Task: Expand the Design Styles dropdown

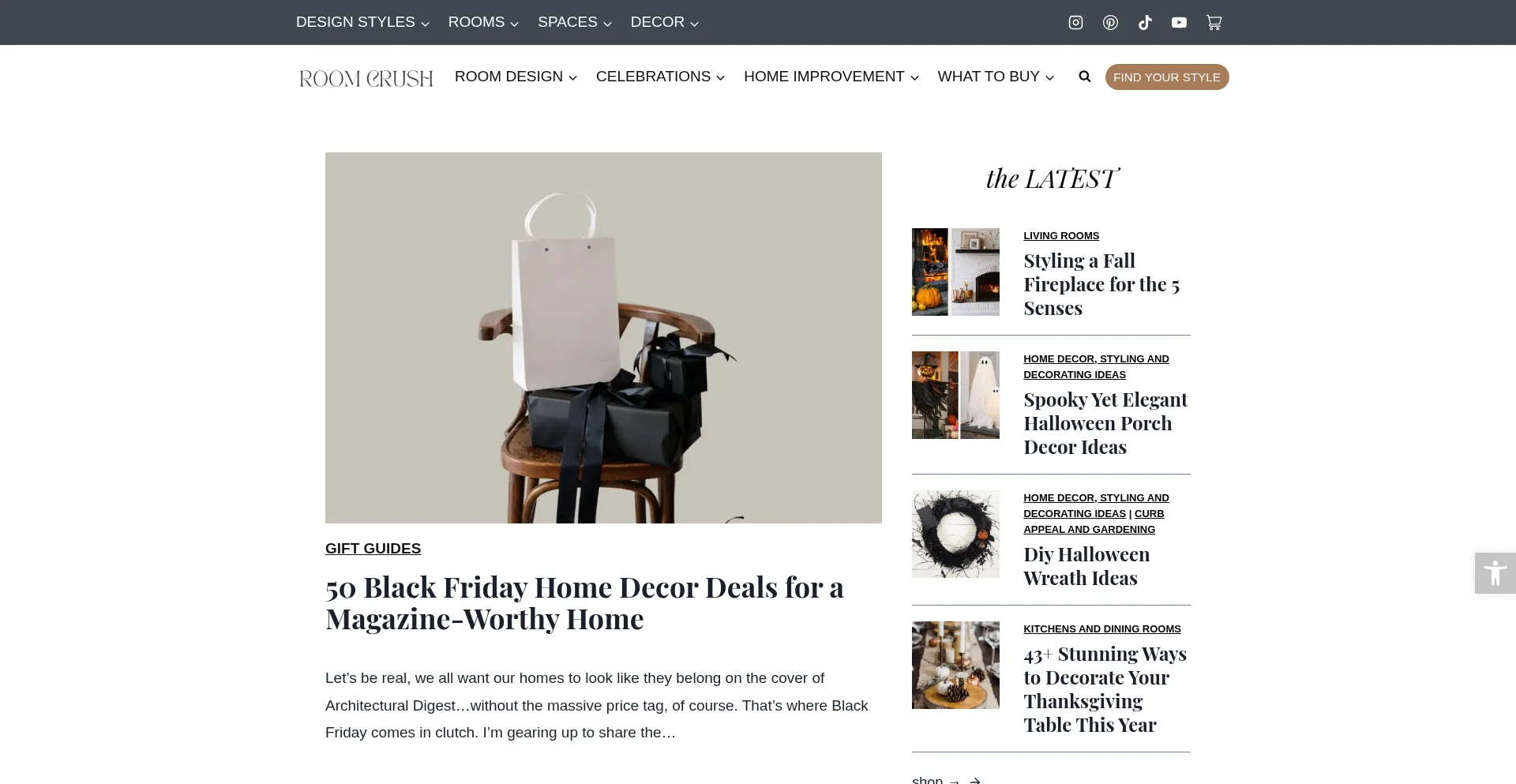Action: [x=362, y=22]
